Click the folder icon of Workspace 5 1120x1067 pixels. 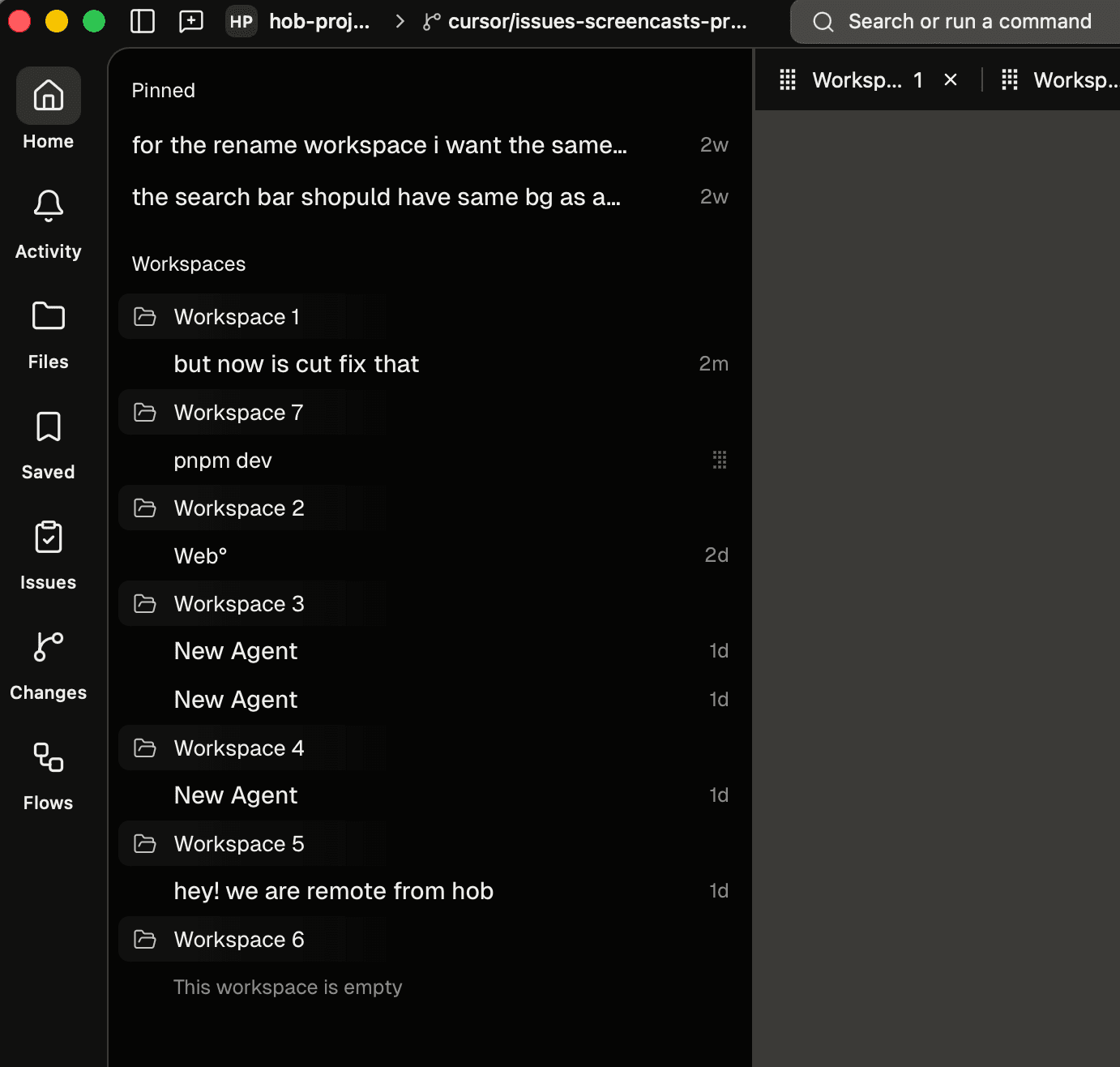145,843
